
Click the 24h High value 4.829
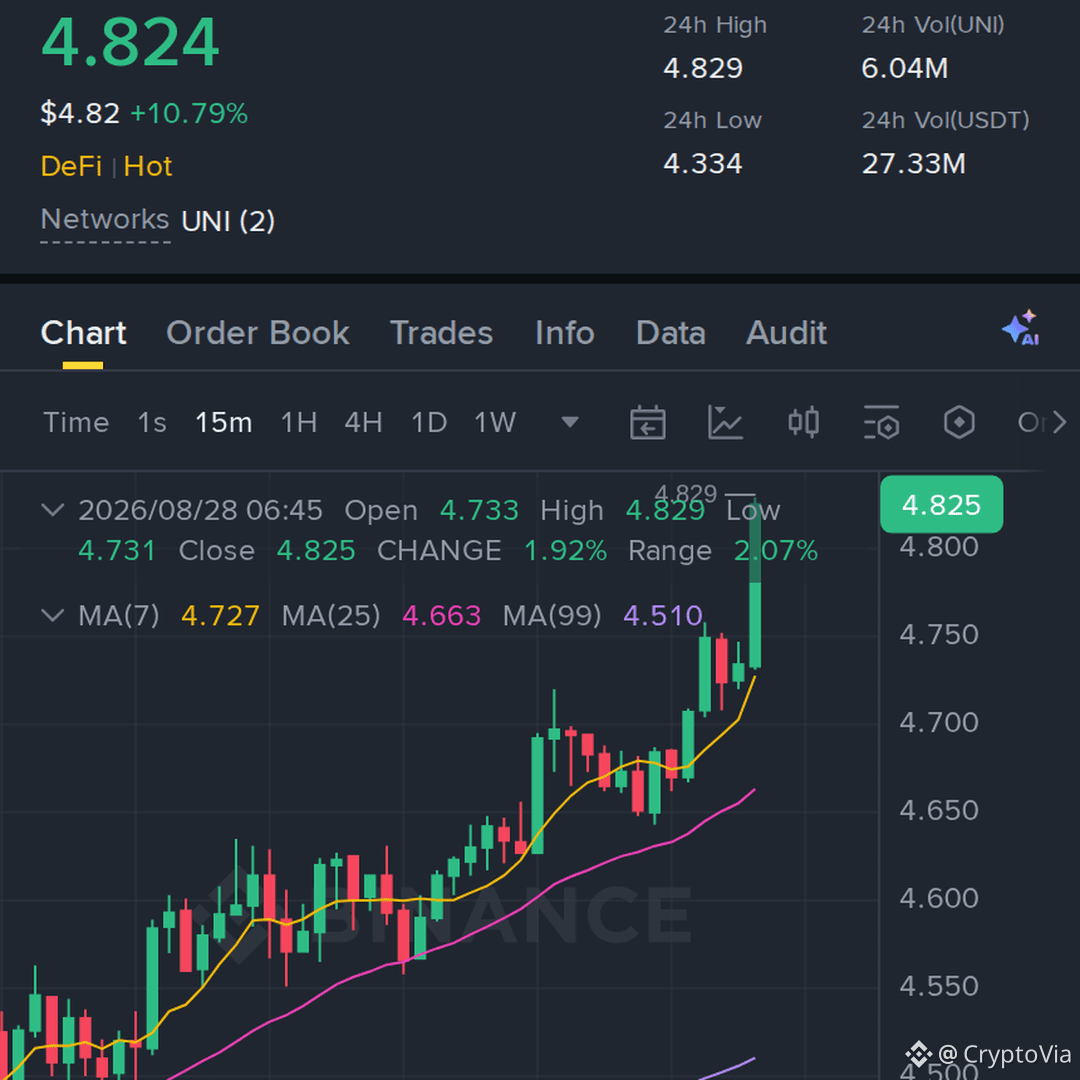point(703,68)
